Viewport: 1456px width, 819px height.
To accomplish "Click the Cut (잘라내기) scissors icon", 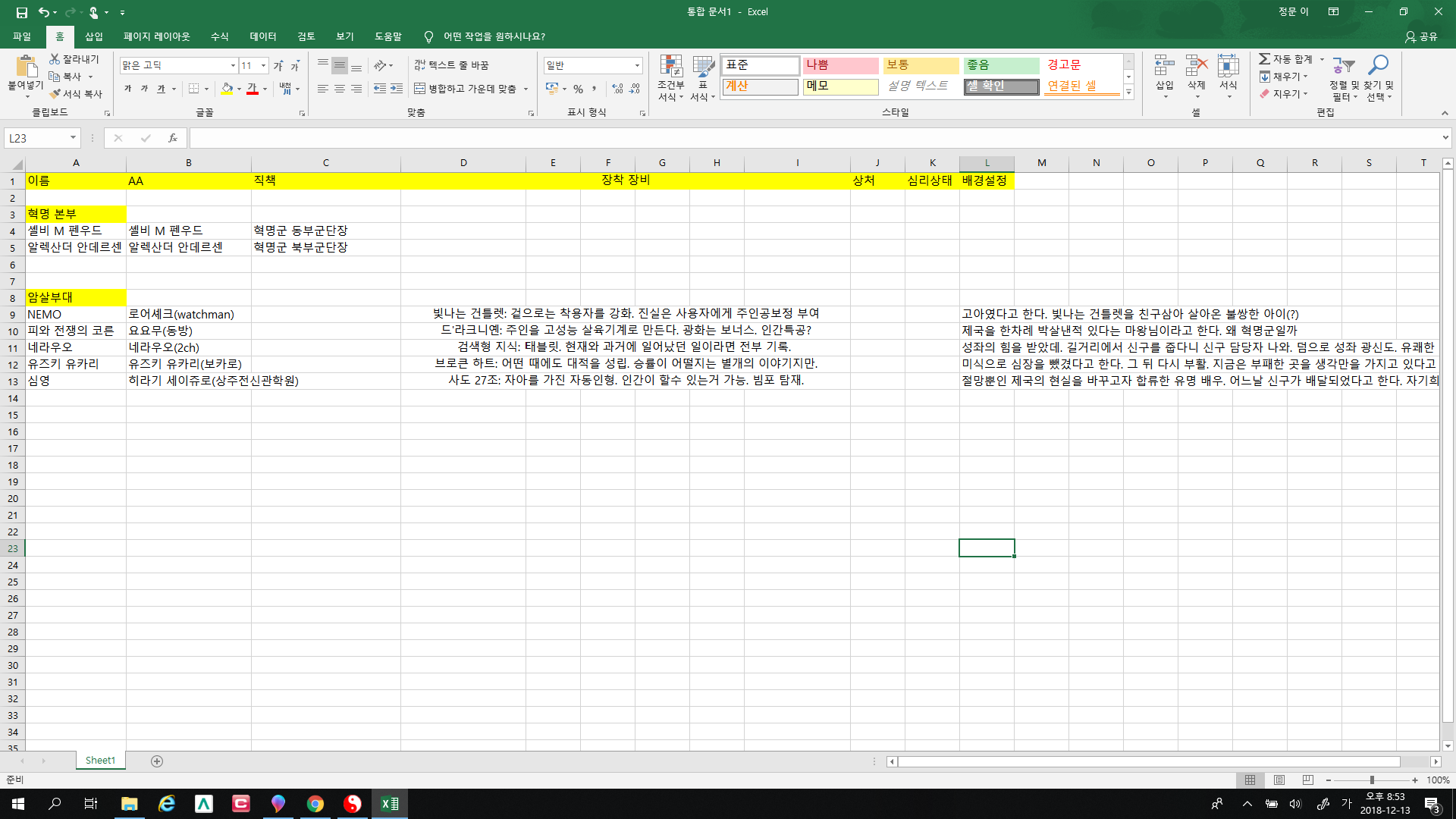I will pyautogui.click(x=55, y=59).
